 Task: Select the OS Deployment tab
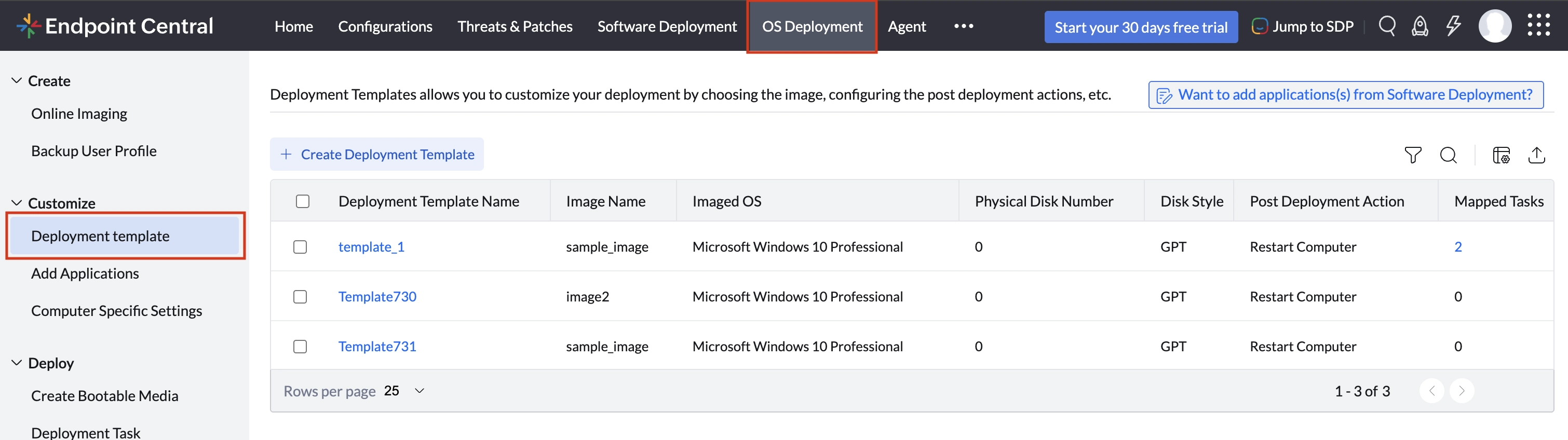pos(812,26)
